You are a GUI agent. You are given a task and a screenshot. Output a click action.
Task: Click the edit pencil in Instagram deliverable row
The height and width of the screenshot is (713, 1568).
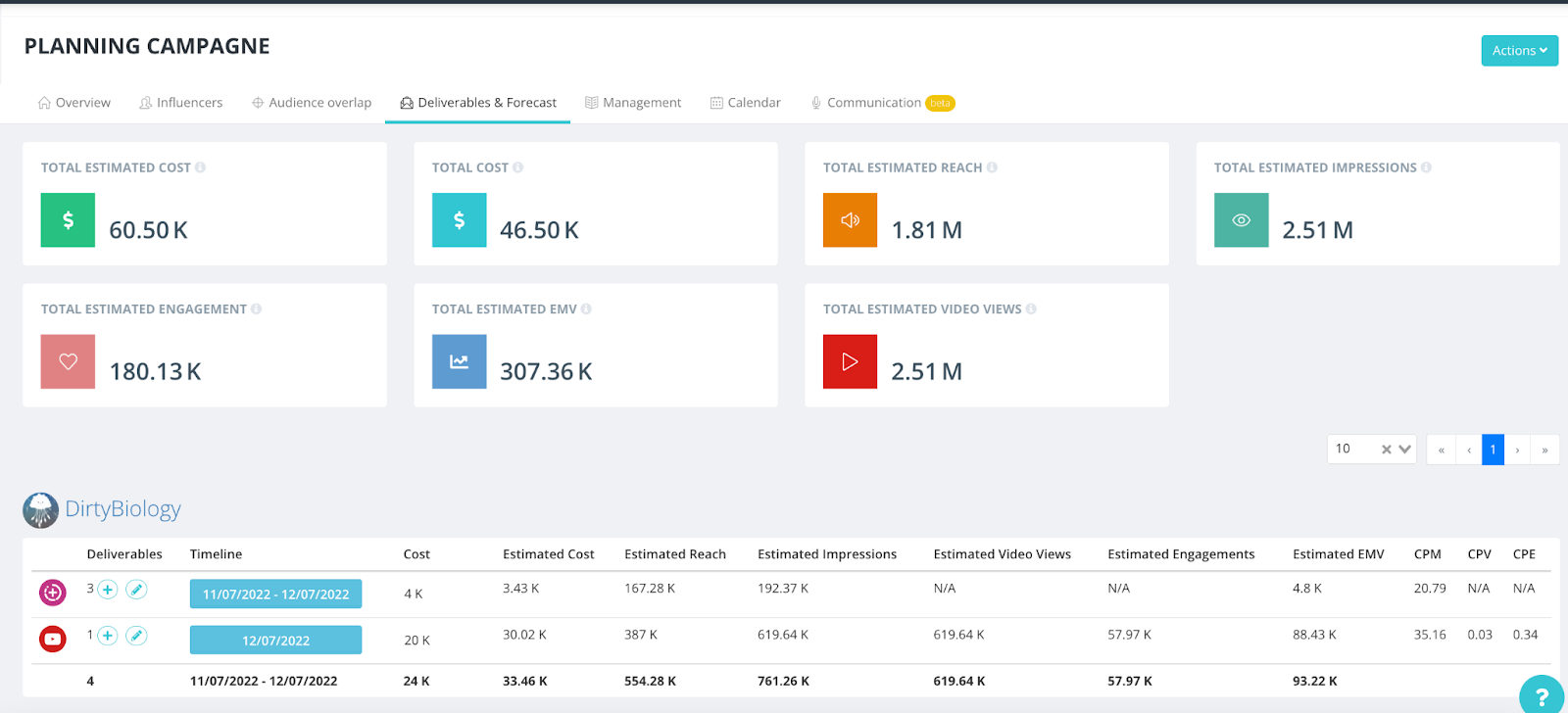(137, 590)
